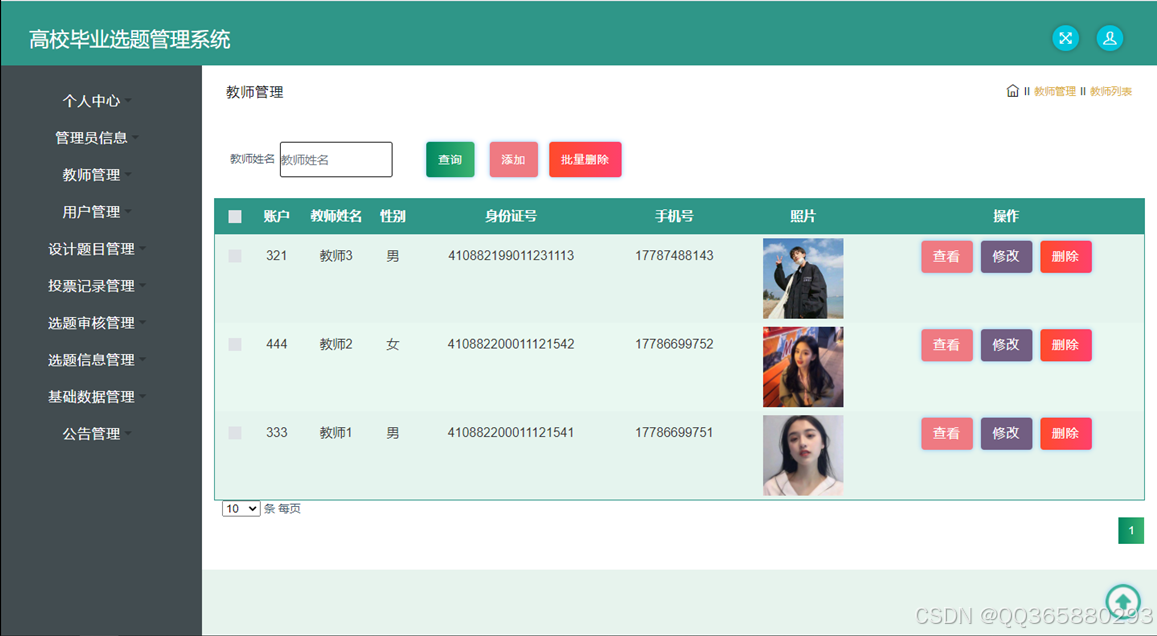The height and width of the screenshot is (636, 1157).
Task: Click the 教师姓名 search input field
Action: point(336,159)
